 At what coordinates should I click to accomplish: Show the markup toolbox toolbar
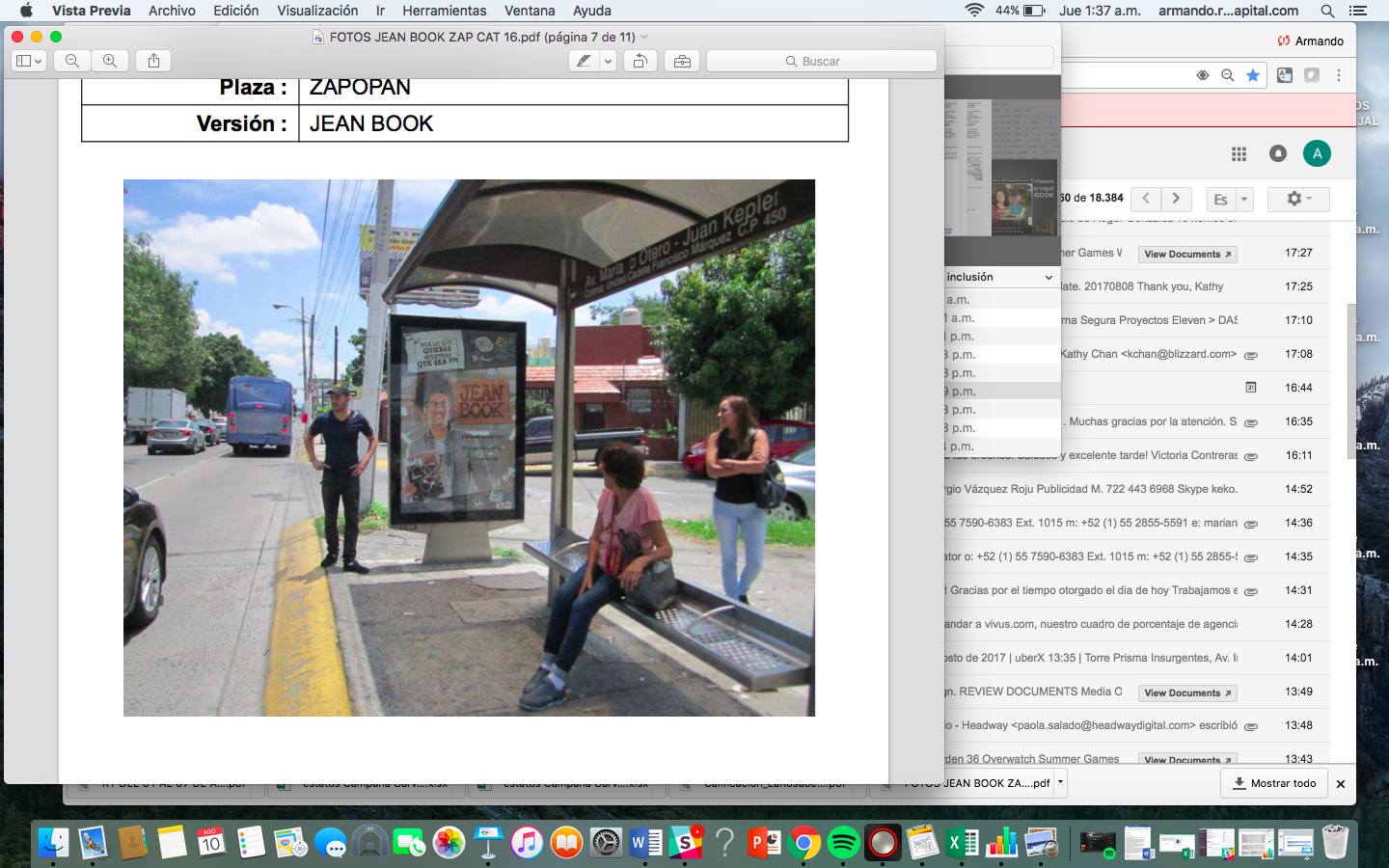coord(682,61)
